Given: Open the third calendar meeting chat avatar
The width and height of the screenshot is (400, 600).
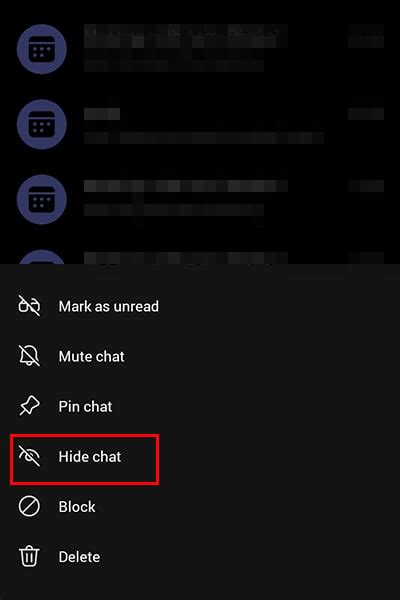Looking at the screenshot, I should pos(42,199).
